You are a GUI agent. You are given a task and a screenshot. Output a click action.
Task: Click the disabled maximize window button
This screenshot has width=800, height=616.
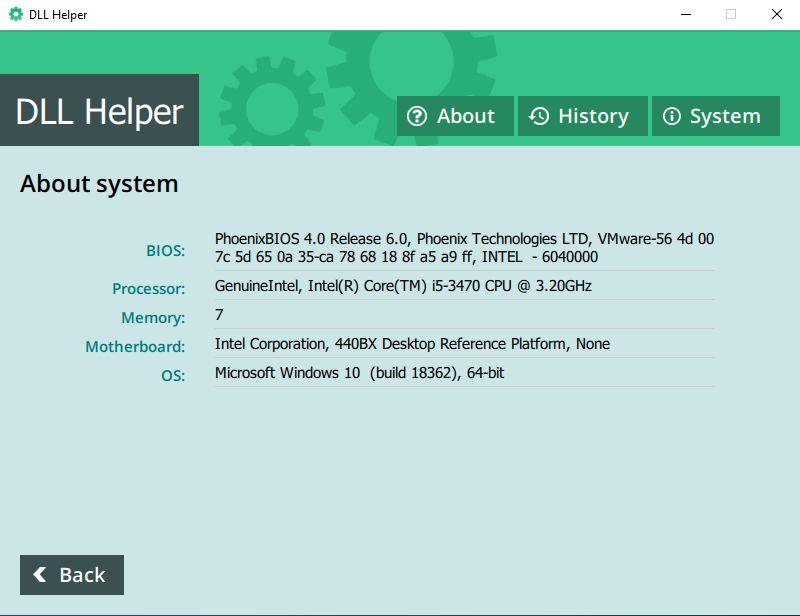click(731, 14)
